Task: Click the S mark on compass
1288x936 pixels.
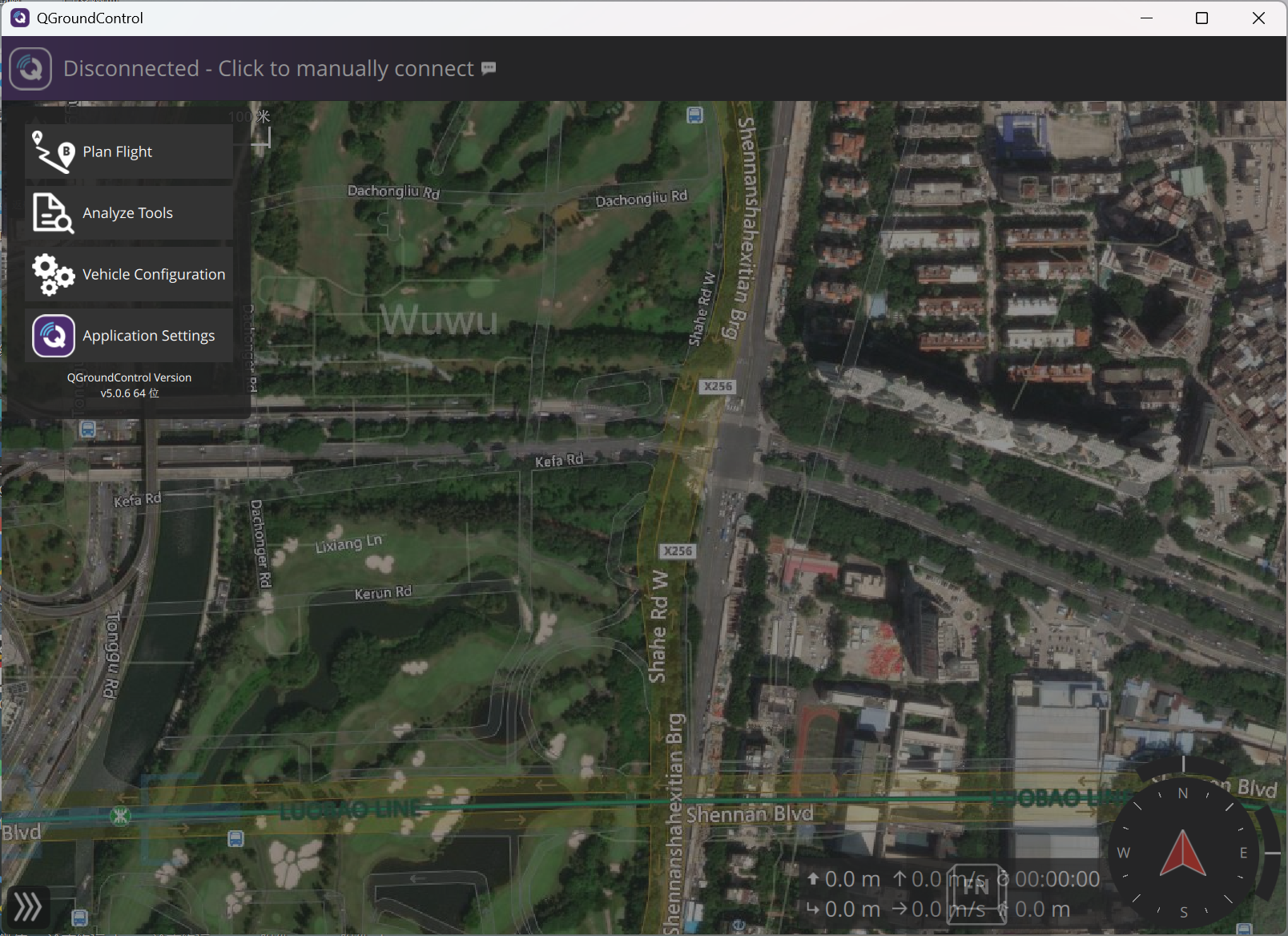Action: tap(1184, 913)
